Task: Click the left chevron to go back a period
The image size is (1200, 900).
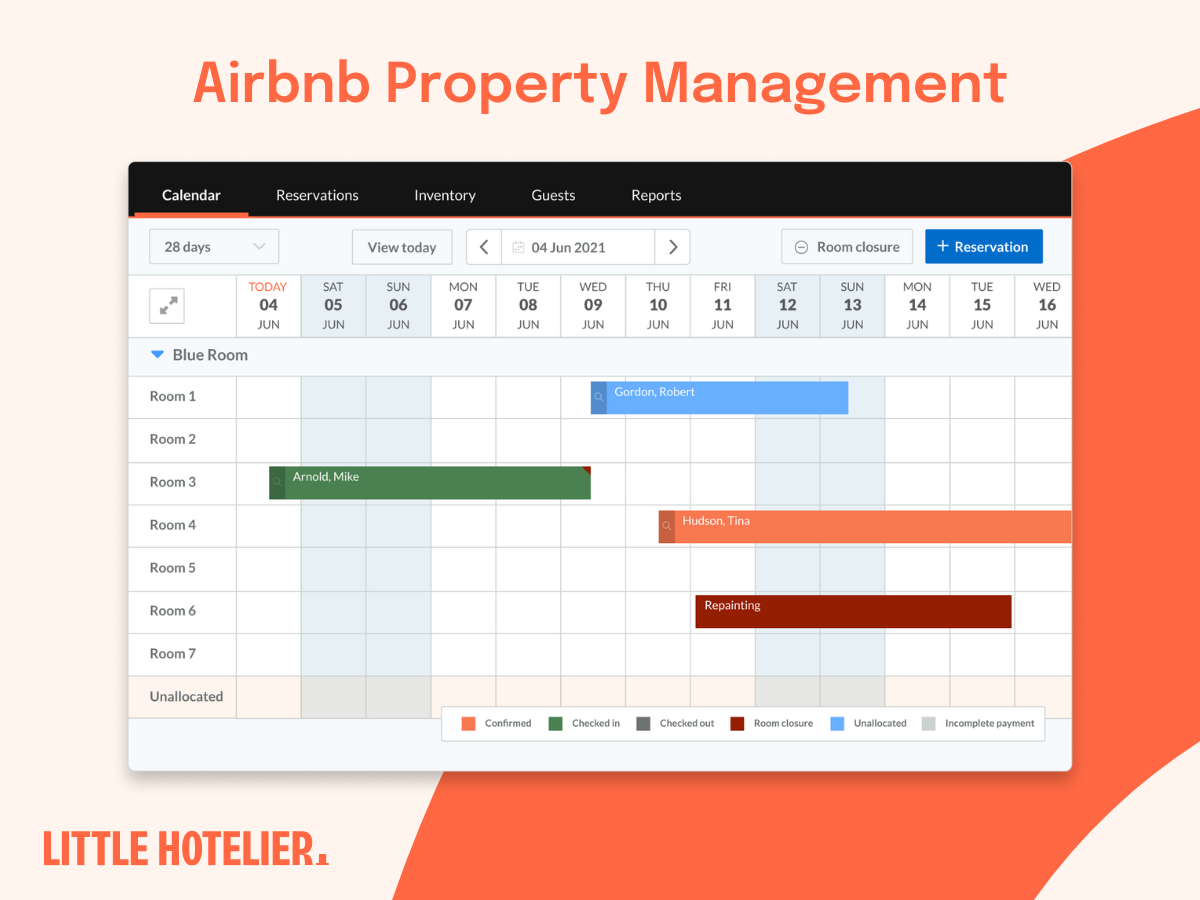Action: [x=483, y=247]
